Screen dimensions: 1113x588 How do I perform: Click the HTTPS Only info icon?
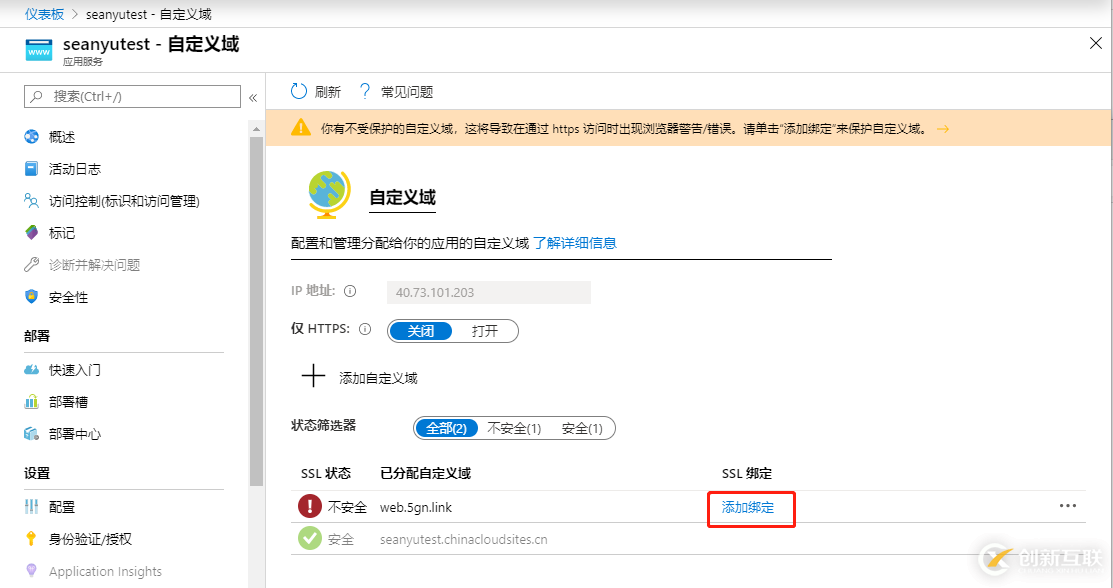(365, 330)
